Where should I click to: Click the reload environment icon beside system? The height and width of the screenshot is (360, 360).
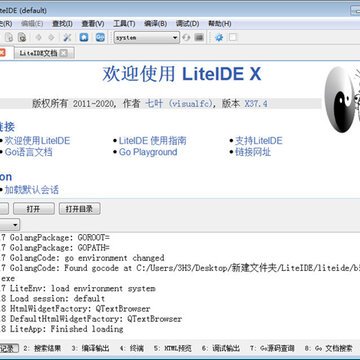pos(186,37)
